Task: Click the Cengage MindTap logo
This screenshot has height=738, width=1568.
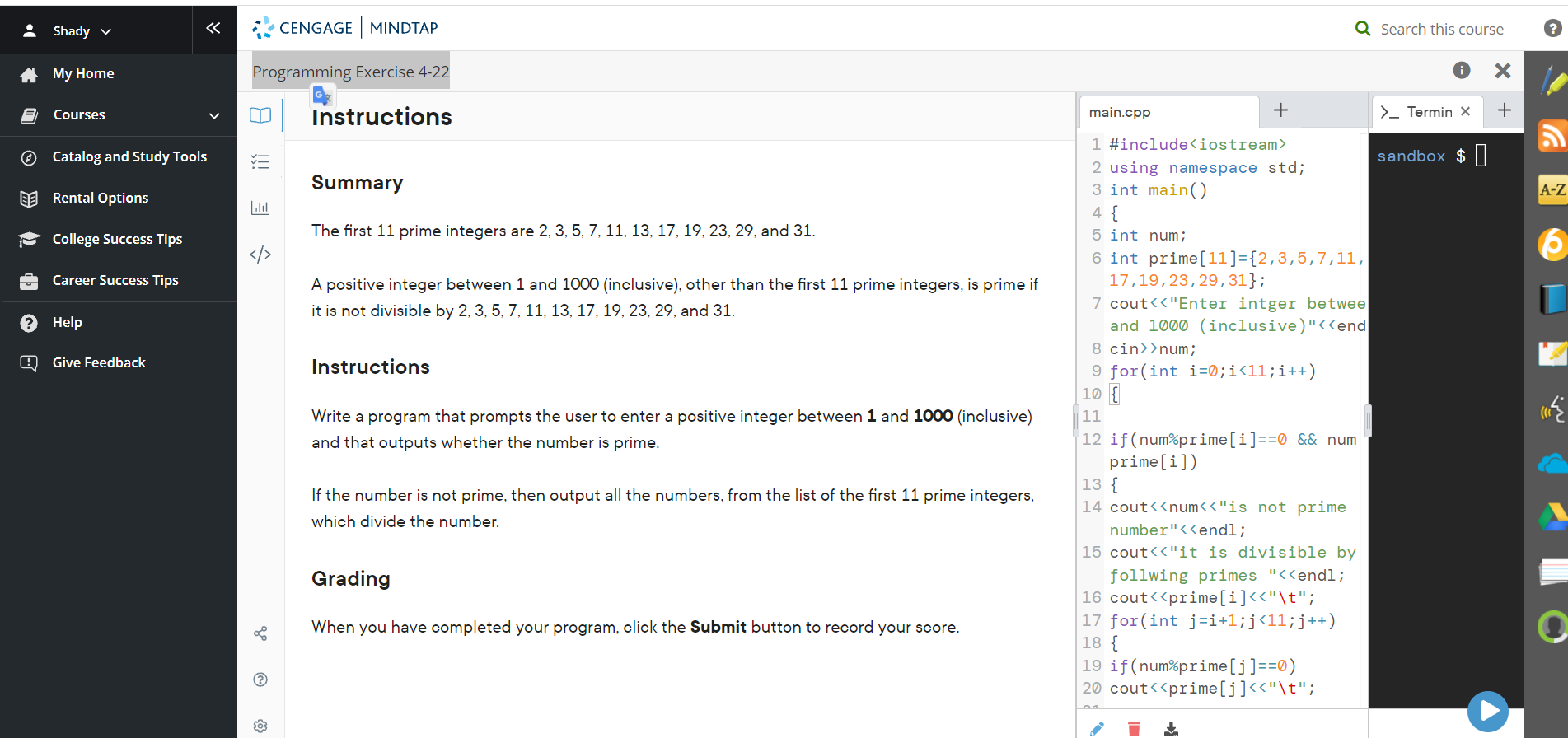Action: (x=345, y=28)
